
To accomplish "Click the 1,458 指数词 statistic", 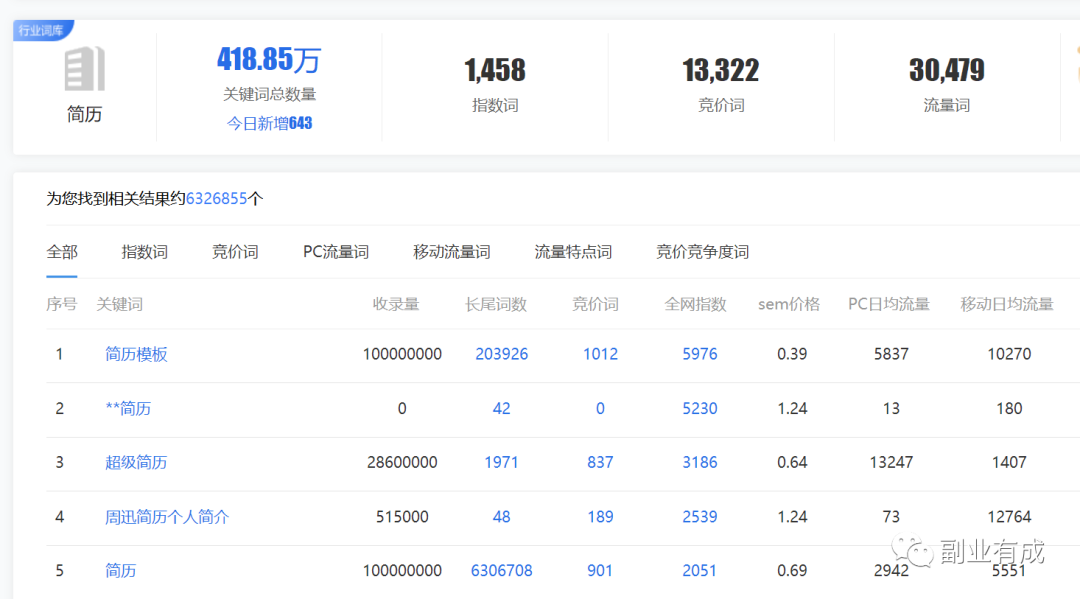I will 495,70.
